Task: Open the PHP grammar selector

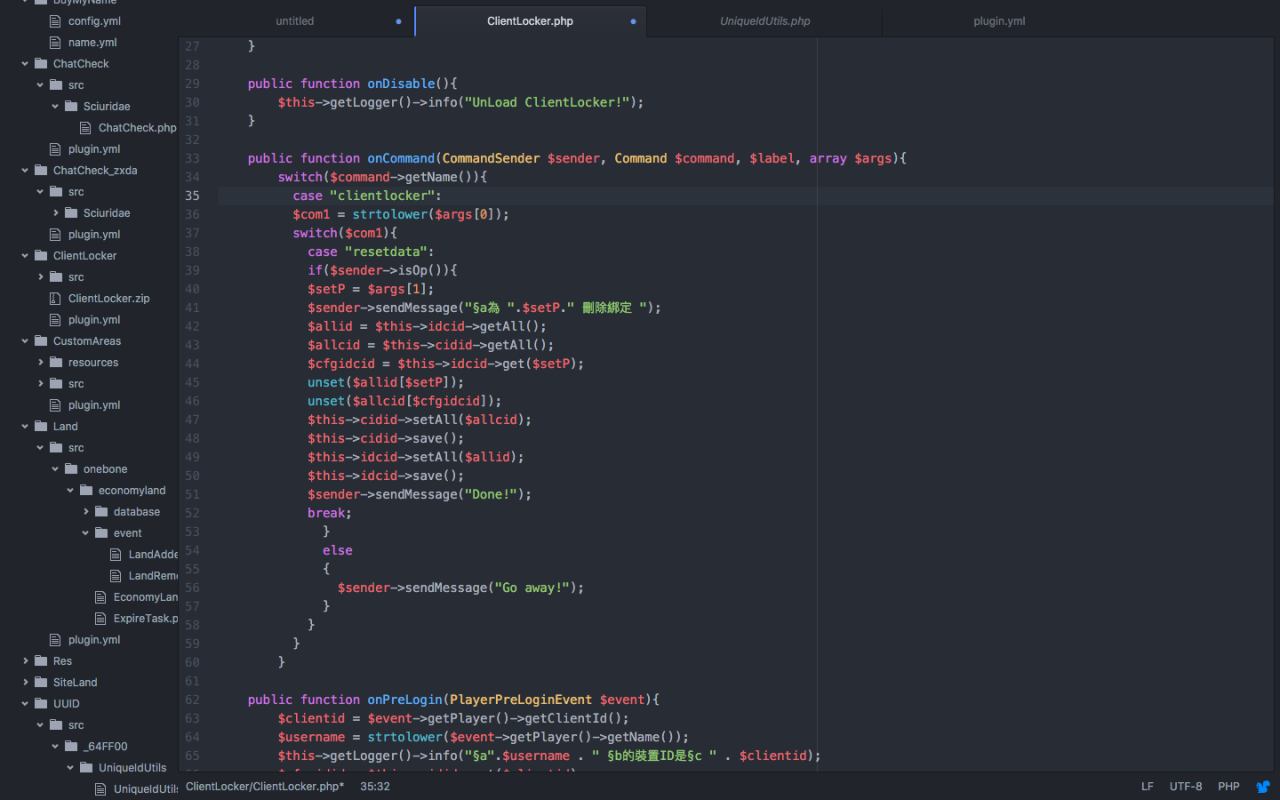Action: (1229, 787)
